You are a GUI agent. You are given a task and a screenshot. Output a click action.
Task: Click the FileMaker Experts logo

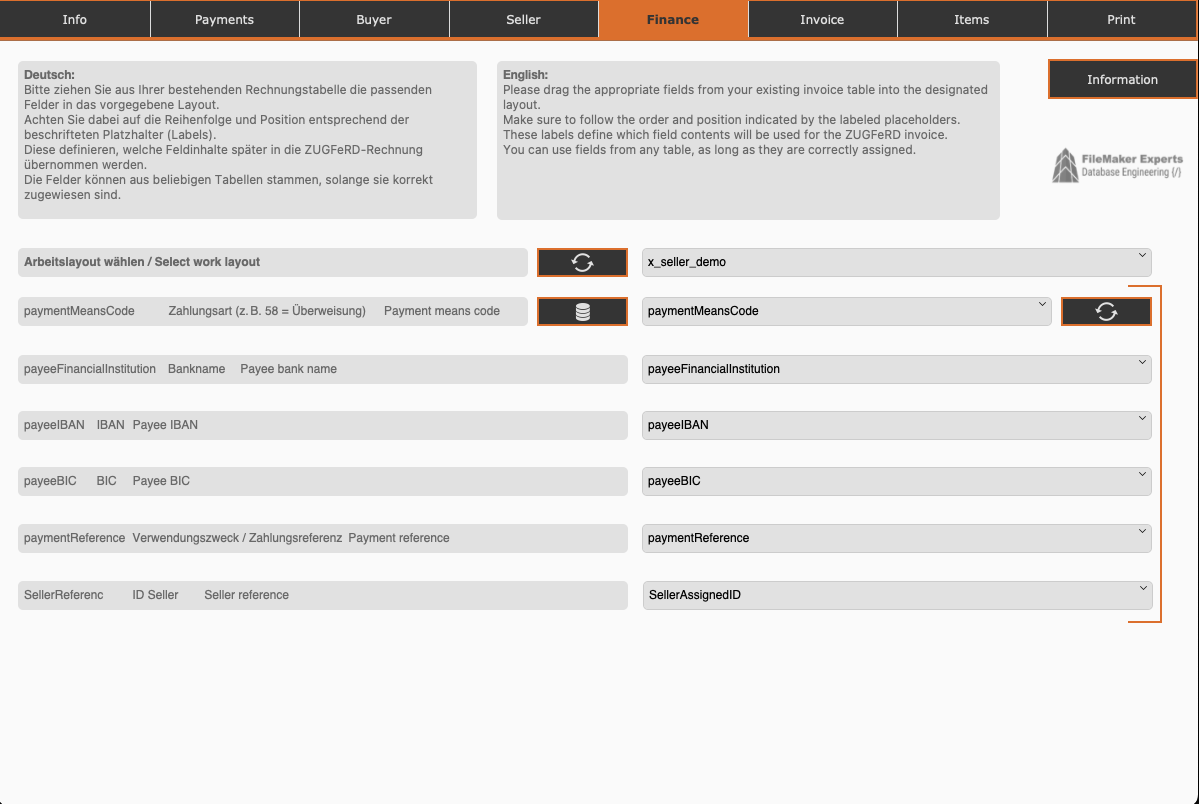click(x=1117, y=166)
